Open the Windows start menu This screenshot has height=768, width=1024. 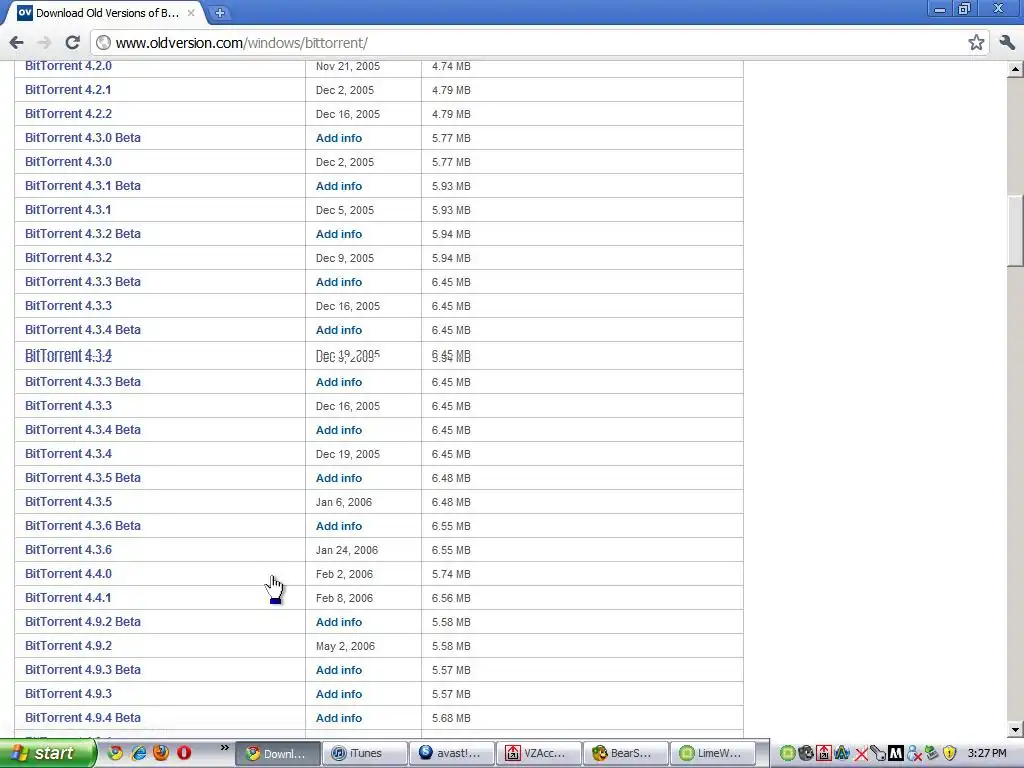click(47, 753)
